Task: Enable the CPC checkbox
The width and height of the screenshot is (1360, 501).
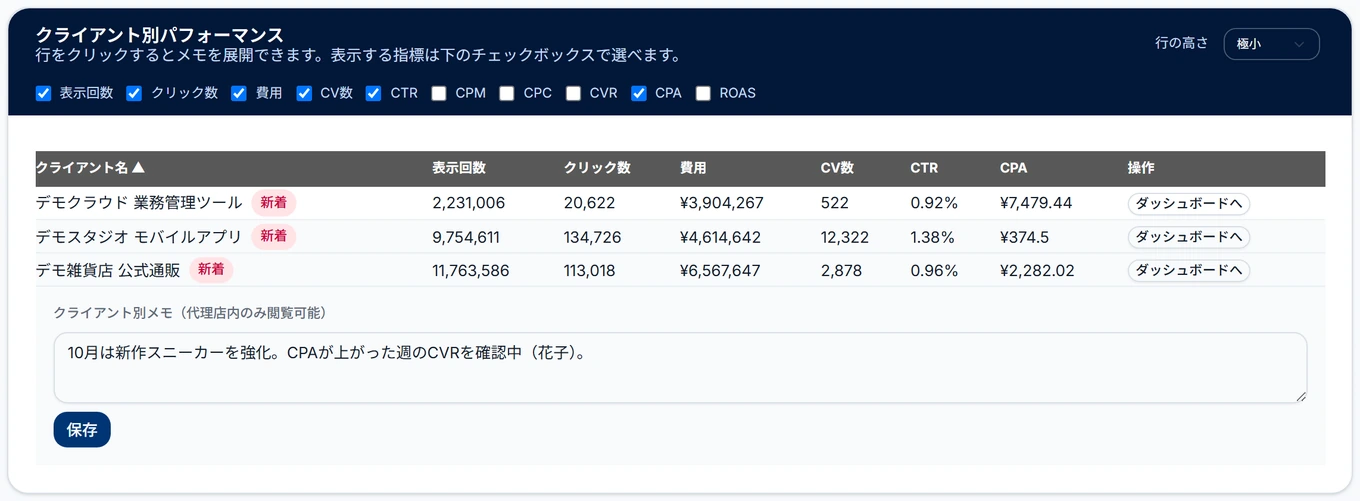Action: (x=507, y=93)
